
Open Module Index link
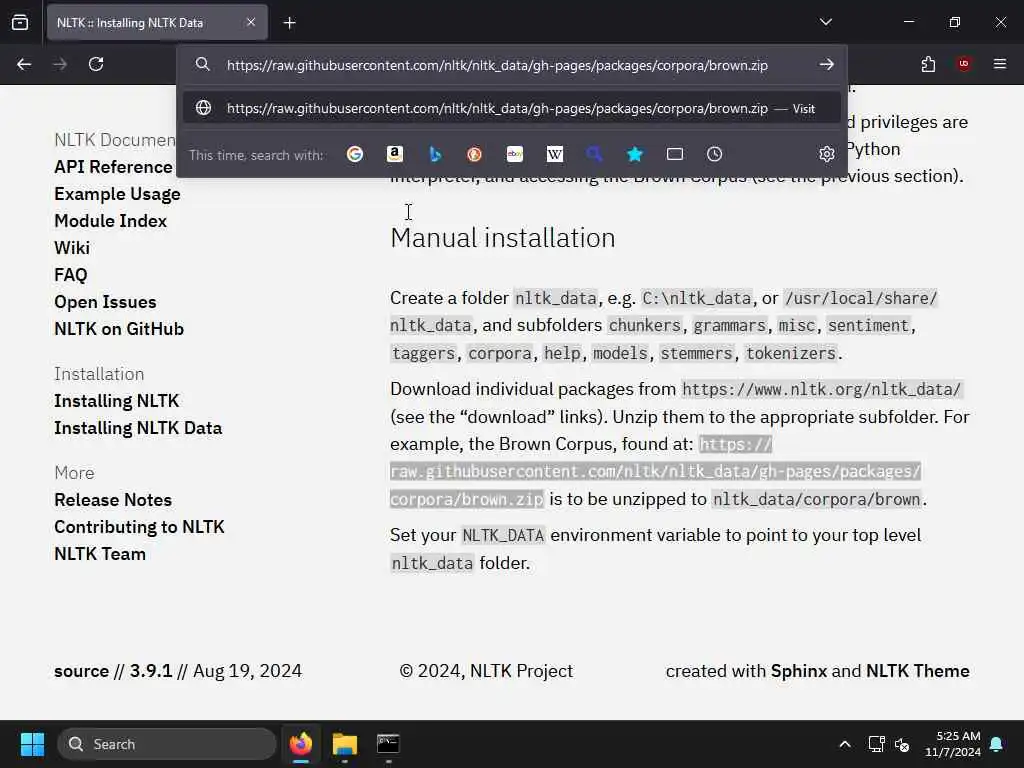pyautogui.click(x=110, y=221)
